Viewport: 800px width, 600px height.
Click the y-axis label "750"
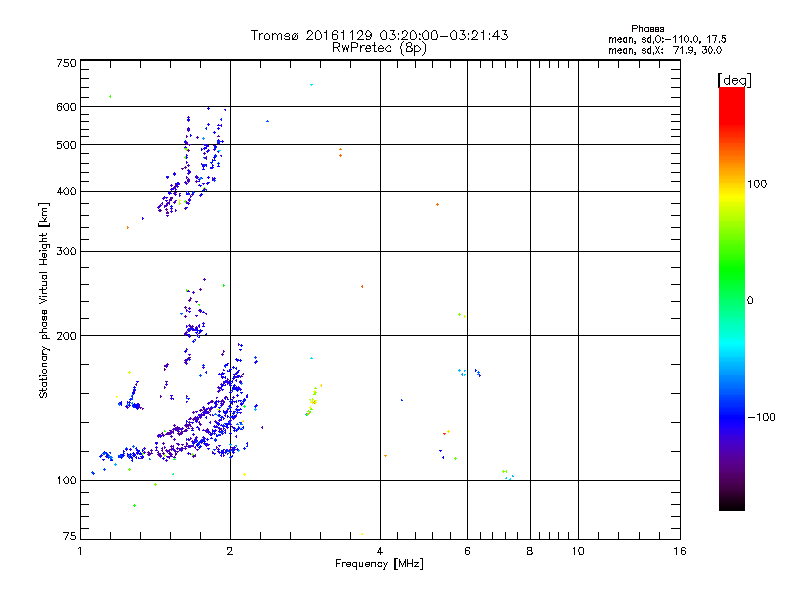pyautogui.click(x=66, y=63)
